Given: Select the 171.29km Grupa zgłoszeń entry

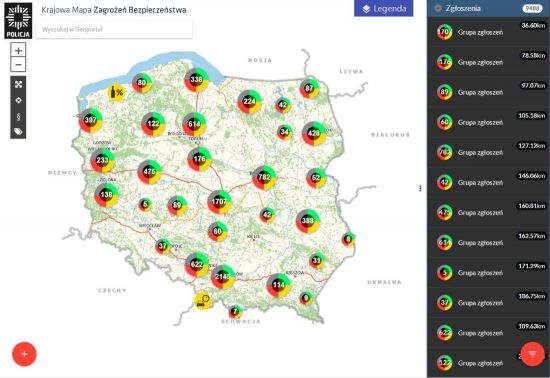Looking at the screenshot, I should [x=488, y=272].
